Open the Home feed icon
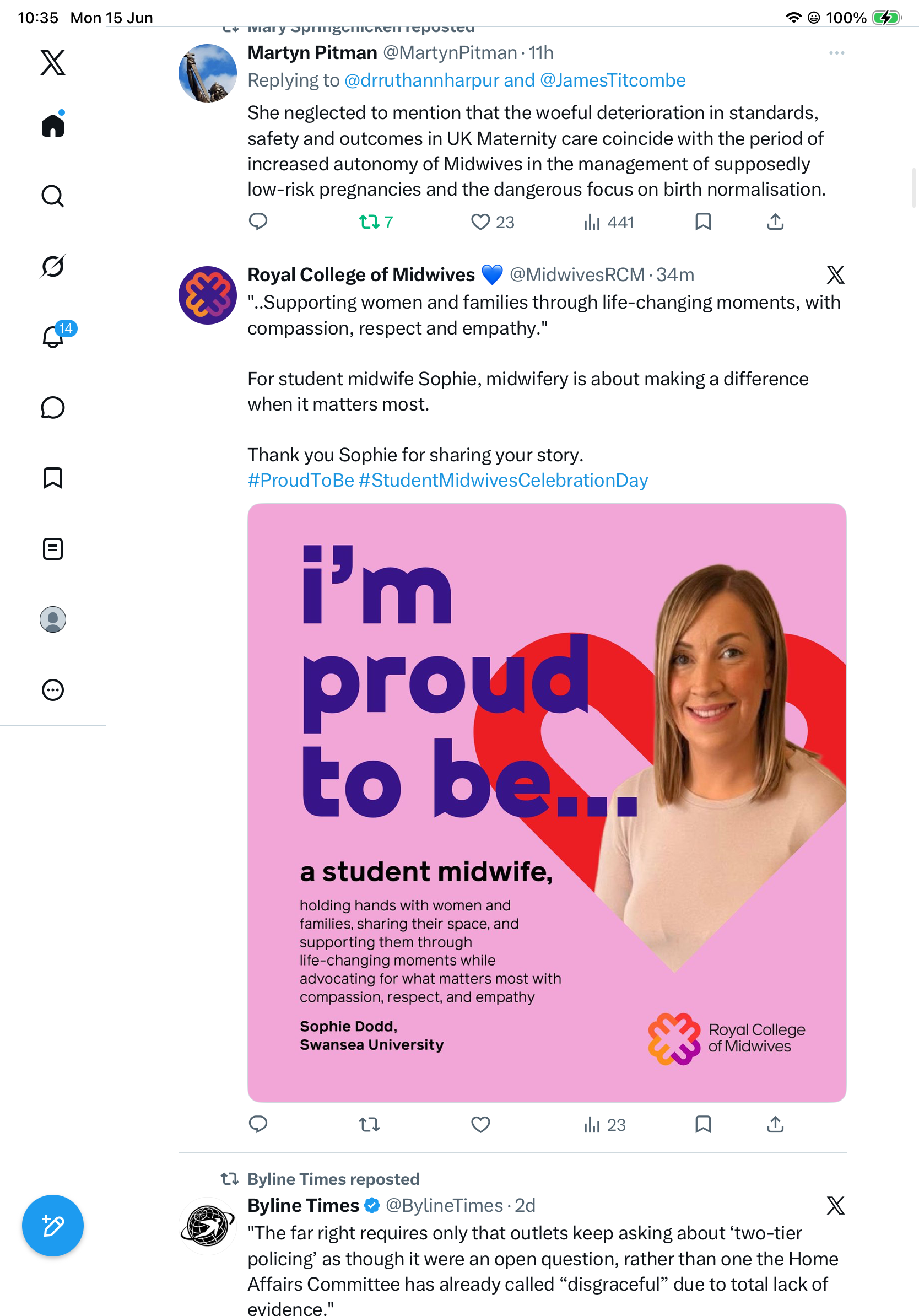This screenshot has width=919, height=1316. [x=53, y=125]
